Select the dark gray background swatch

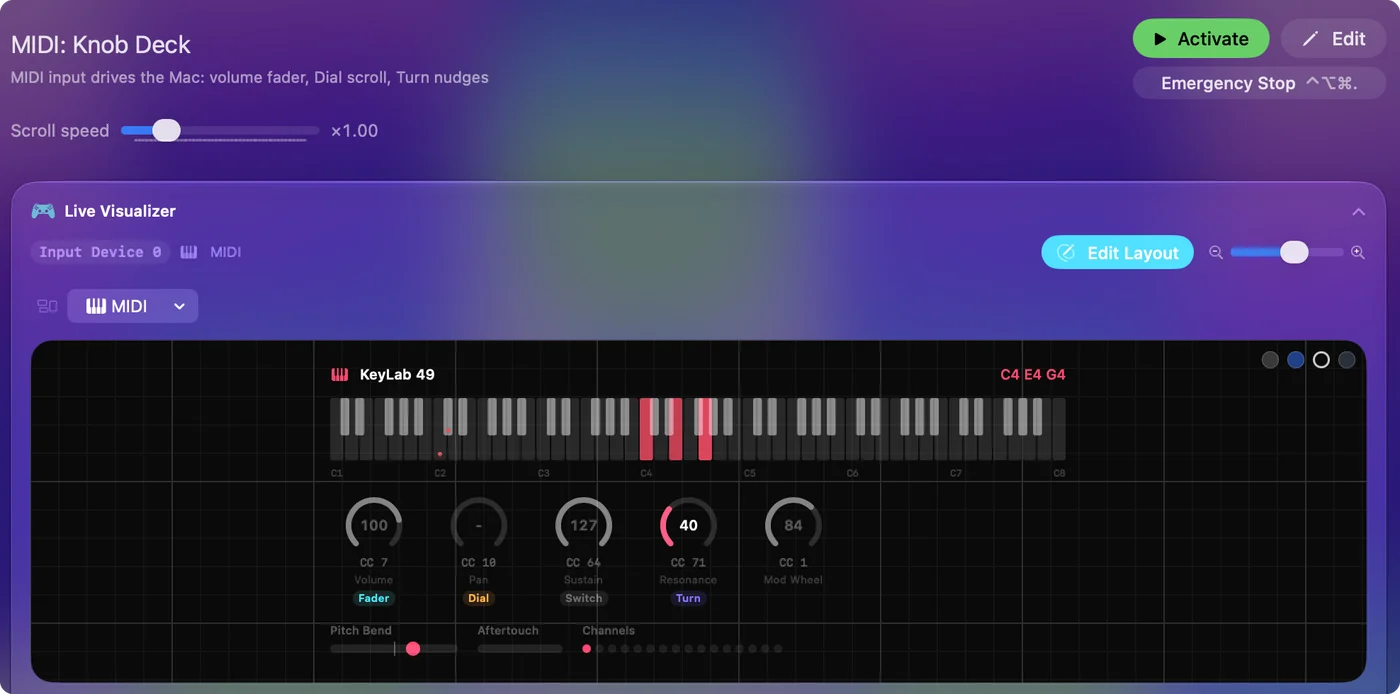click(1270, 360)
